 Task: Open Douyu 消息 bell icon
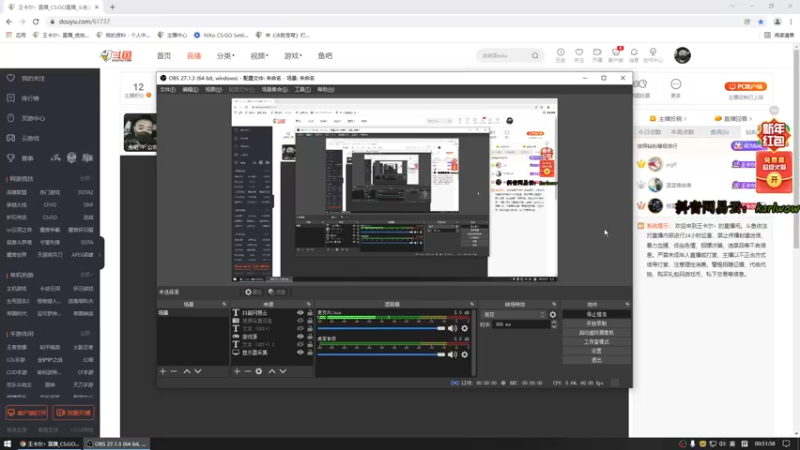point(634,55)
